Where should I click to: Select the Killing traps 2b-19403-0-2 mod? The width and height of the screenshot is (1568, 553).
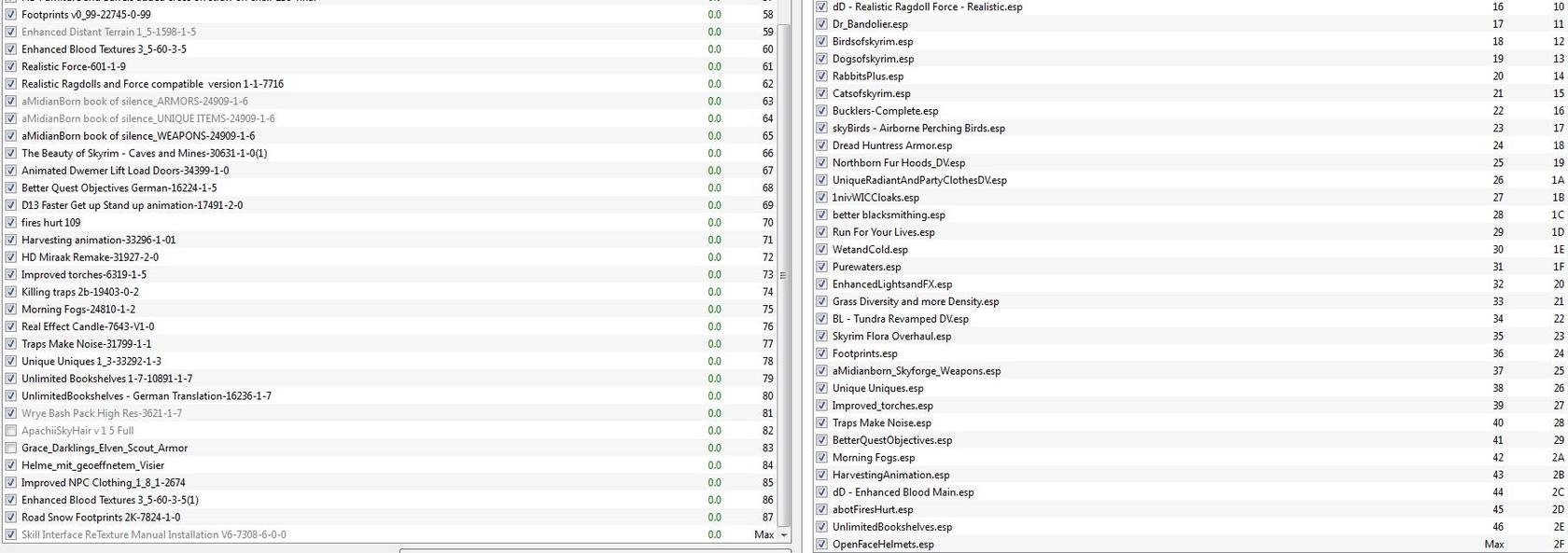pos(80,292)
